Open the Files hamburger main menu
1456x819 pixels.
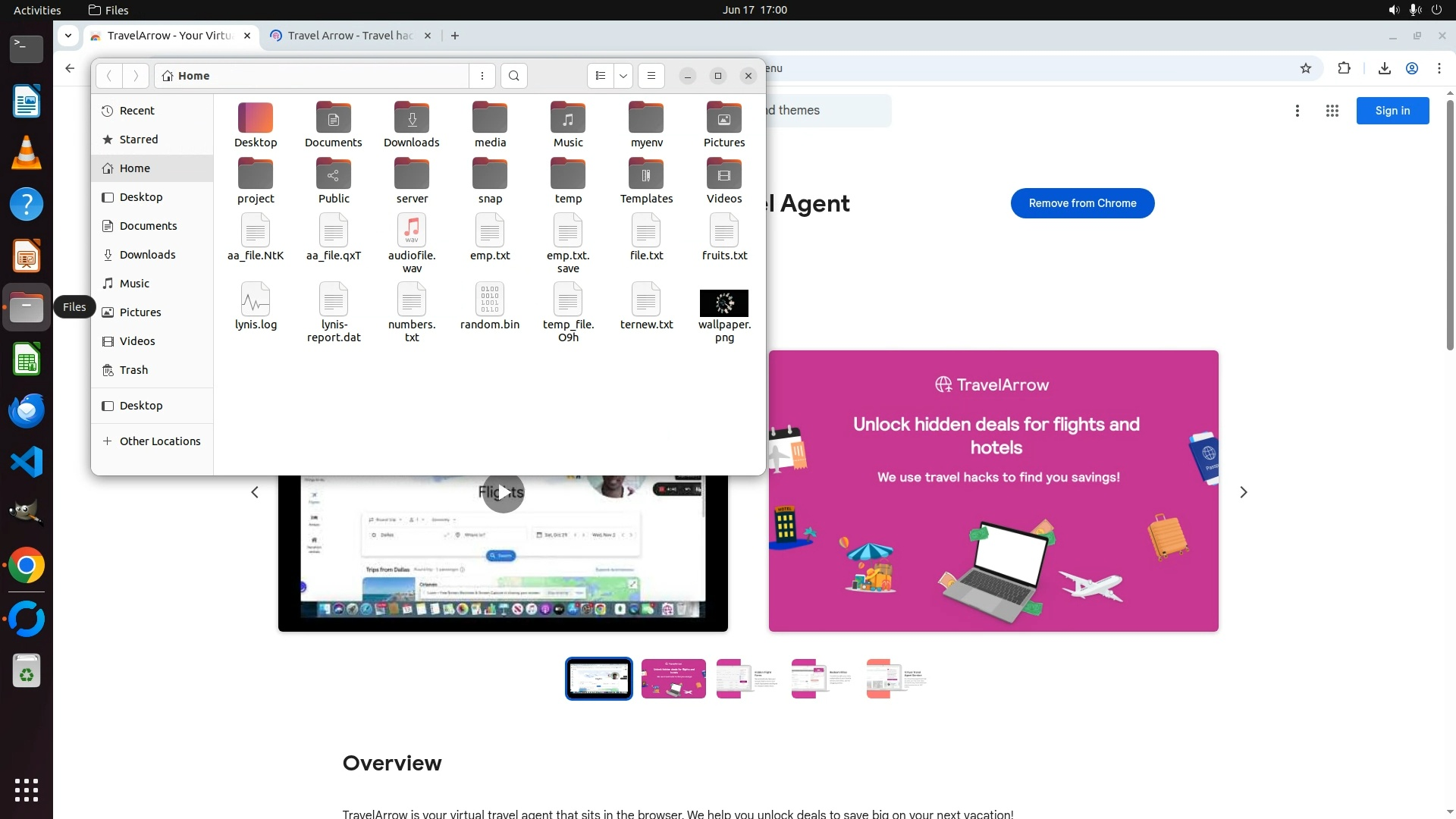pos(651,76)
